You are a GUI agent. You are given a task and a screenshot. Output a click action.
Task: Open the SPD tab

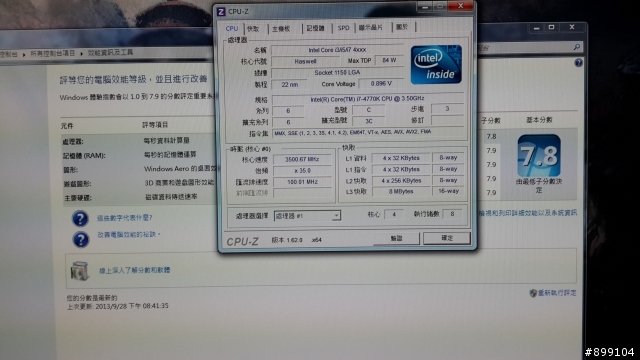[x=343, y=28]
